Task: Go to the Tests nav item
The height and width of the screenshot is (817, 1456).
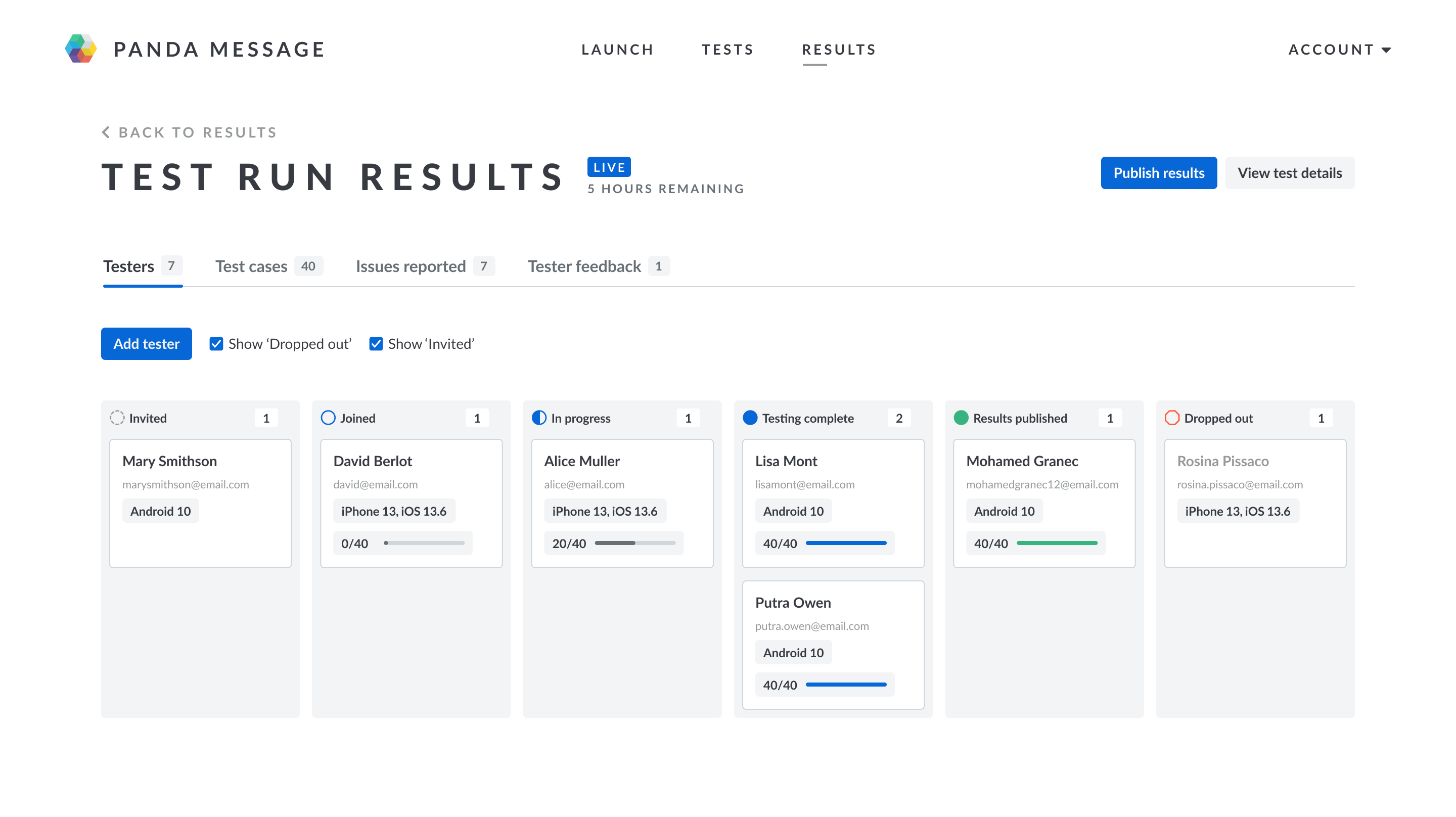Action: coord(727,50)
